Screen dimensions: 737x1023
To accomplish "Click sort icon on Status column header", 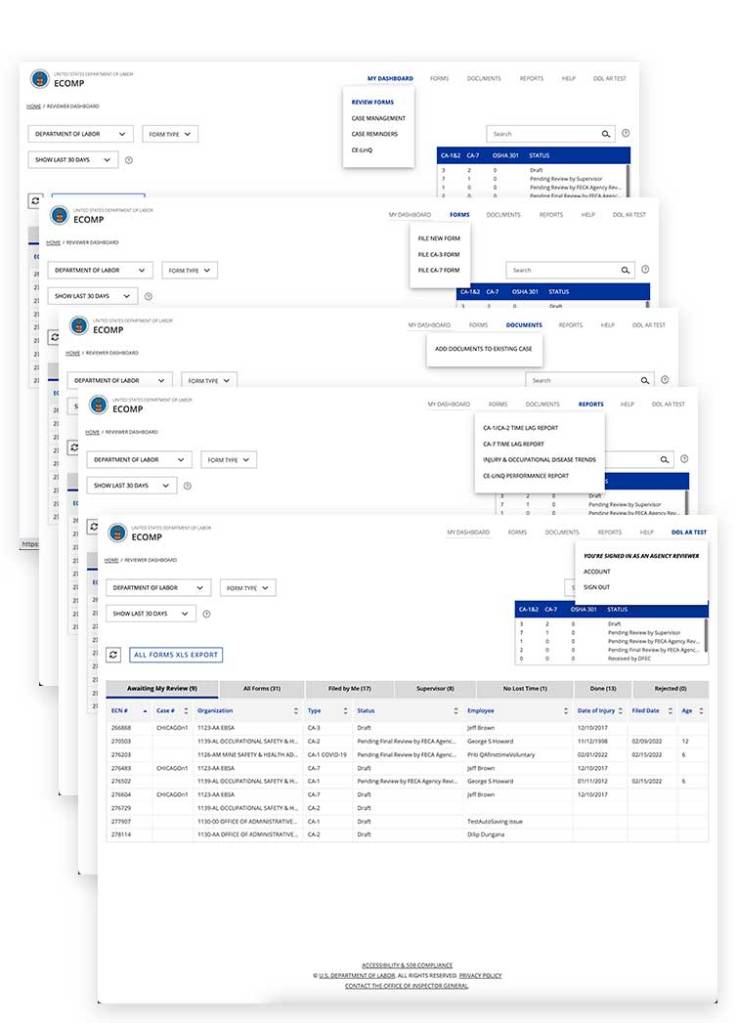I will coord(455,711).
